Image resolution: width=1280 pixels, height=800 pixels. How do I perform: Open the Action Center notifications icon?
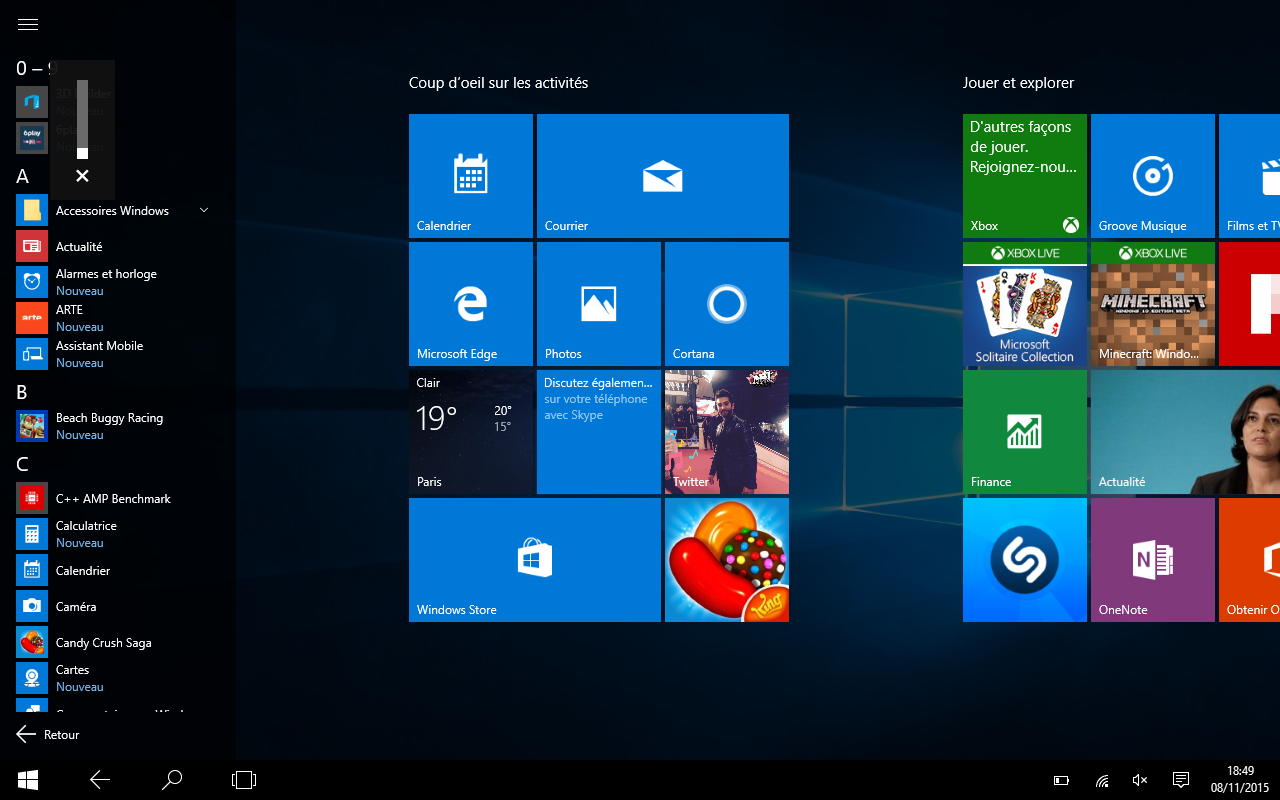(x=1180, y=780)
